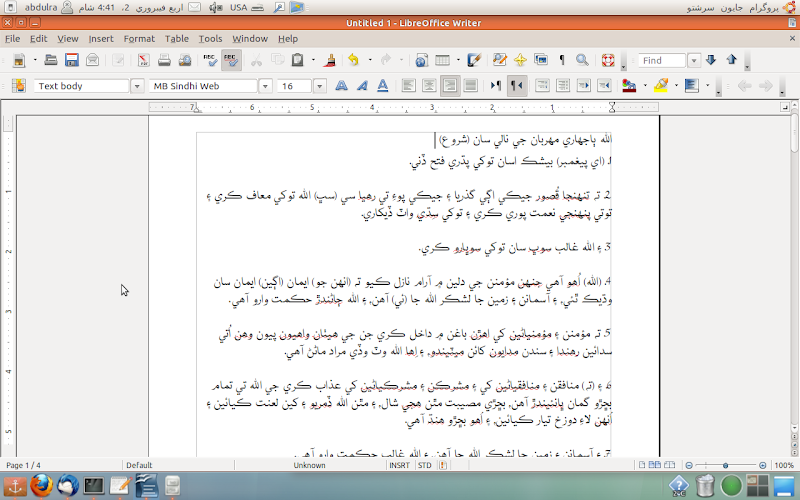Open LibreOffice Help lifebuoy icon
Screen dimensions: 800x500
[x=608, y=60]
